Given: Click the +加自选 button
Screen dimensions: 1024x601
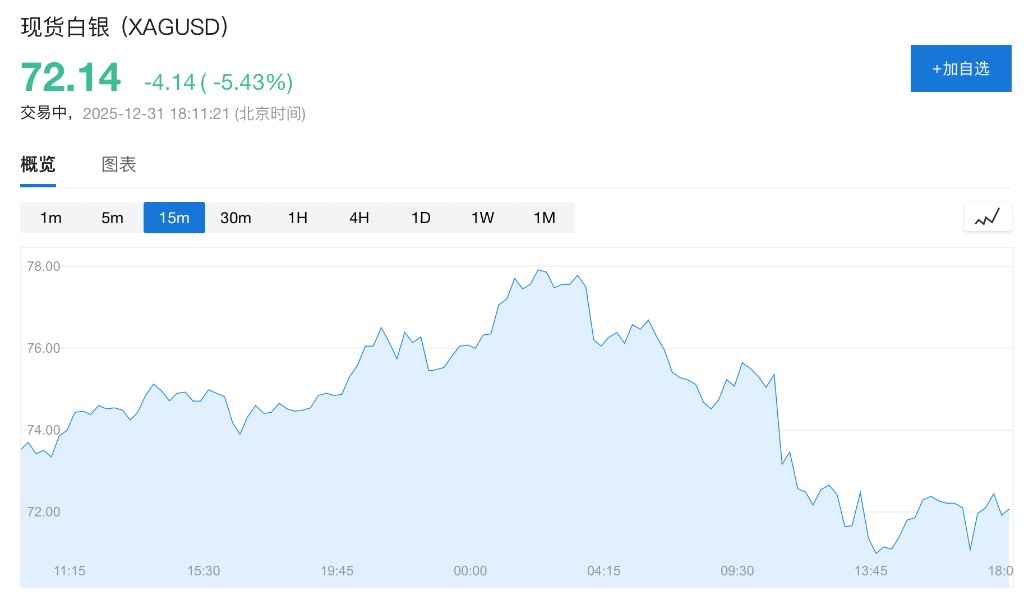Looking at the screenshot, I should [960, 69].
